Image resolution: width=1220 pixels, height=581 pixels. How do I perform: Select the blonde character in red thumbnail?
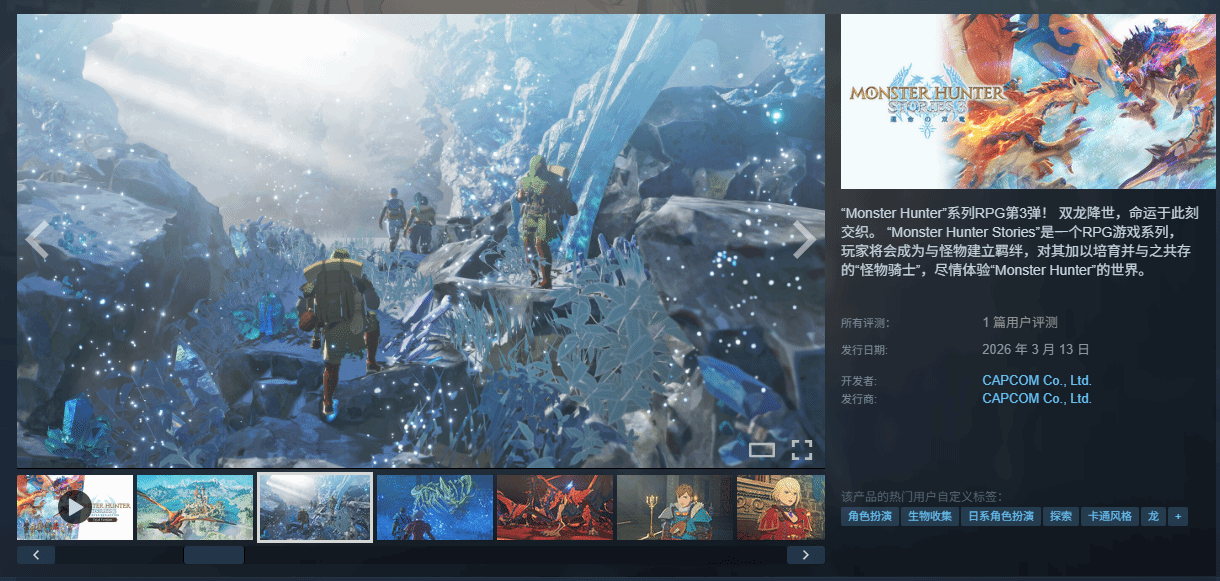coord(780,507)
